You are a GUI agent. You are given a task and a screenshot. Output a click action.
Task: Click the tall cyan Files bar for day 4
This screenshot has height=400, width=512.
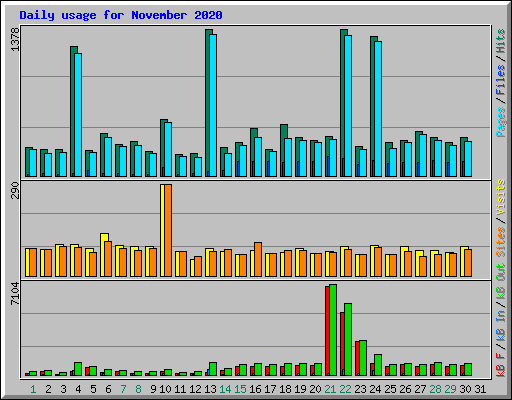tap(78, 115)
